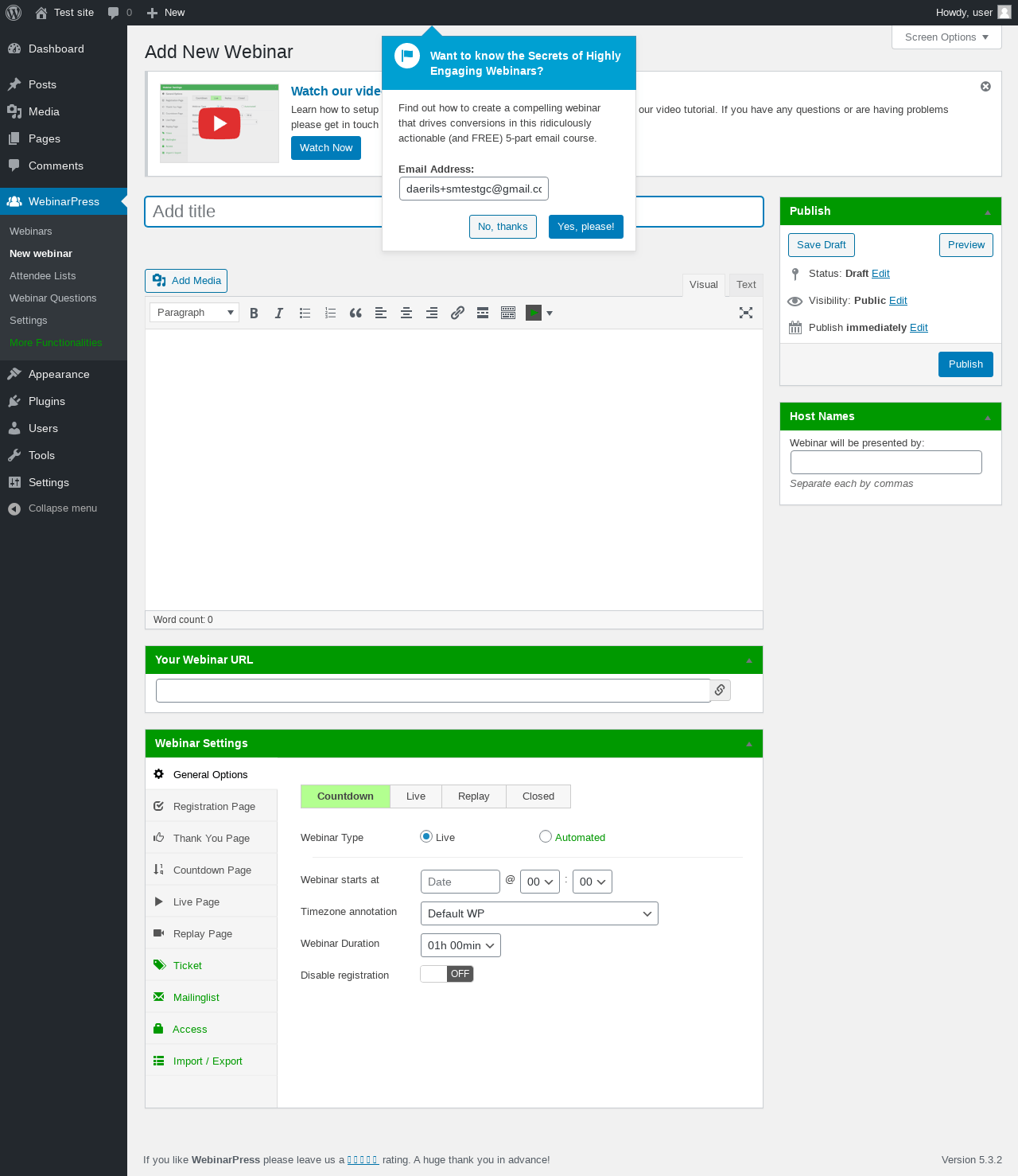
Task: Click Yes, please! in popup
Action: tap(586, 227)
